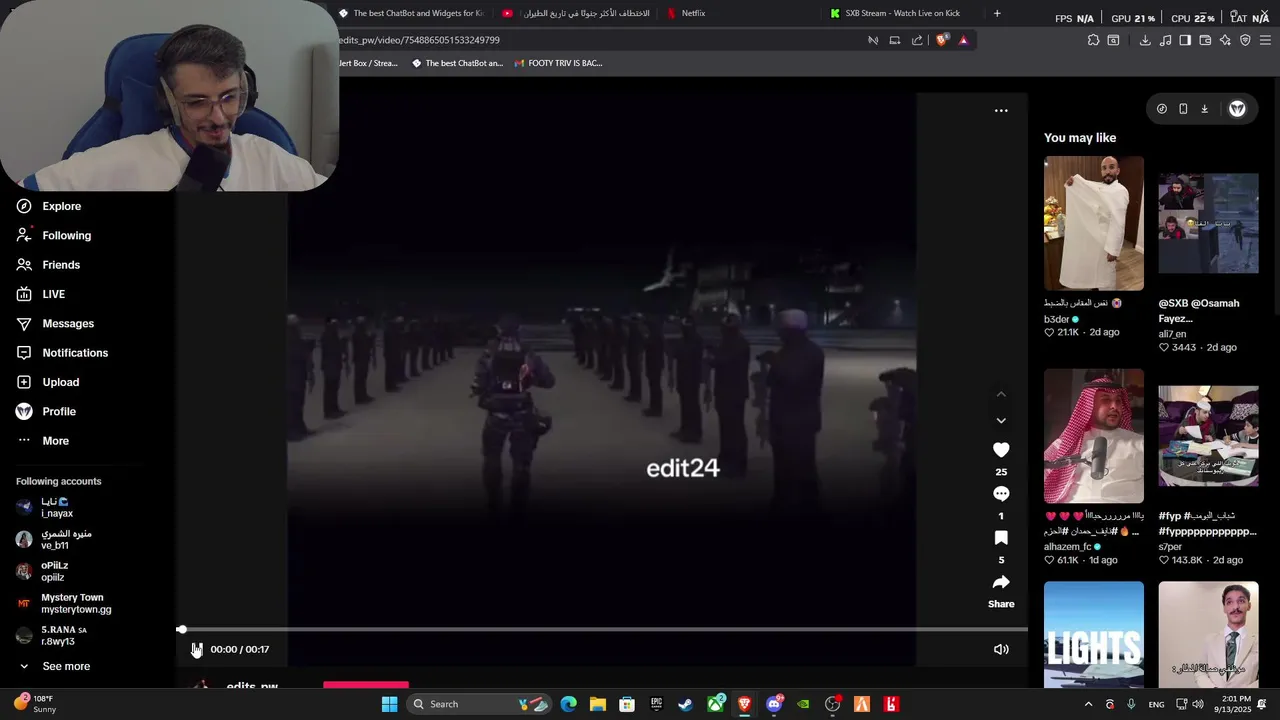Open Windows Start menu
1280x720 pixels.
[389, 704]
